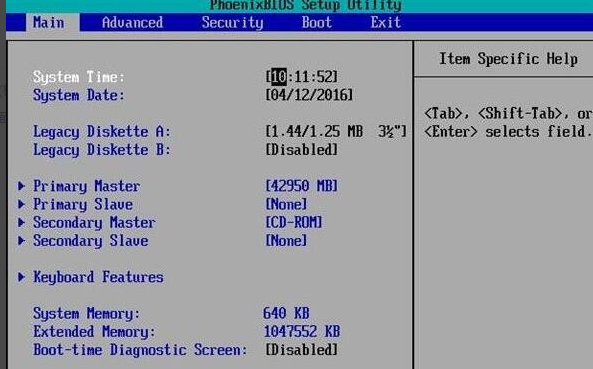Expand the Primary Master arrow
This screenshot has height=369, width=593.
click(x=22, y=186)
